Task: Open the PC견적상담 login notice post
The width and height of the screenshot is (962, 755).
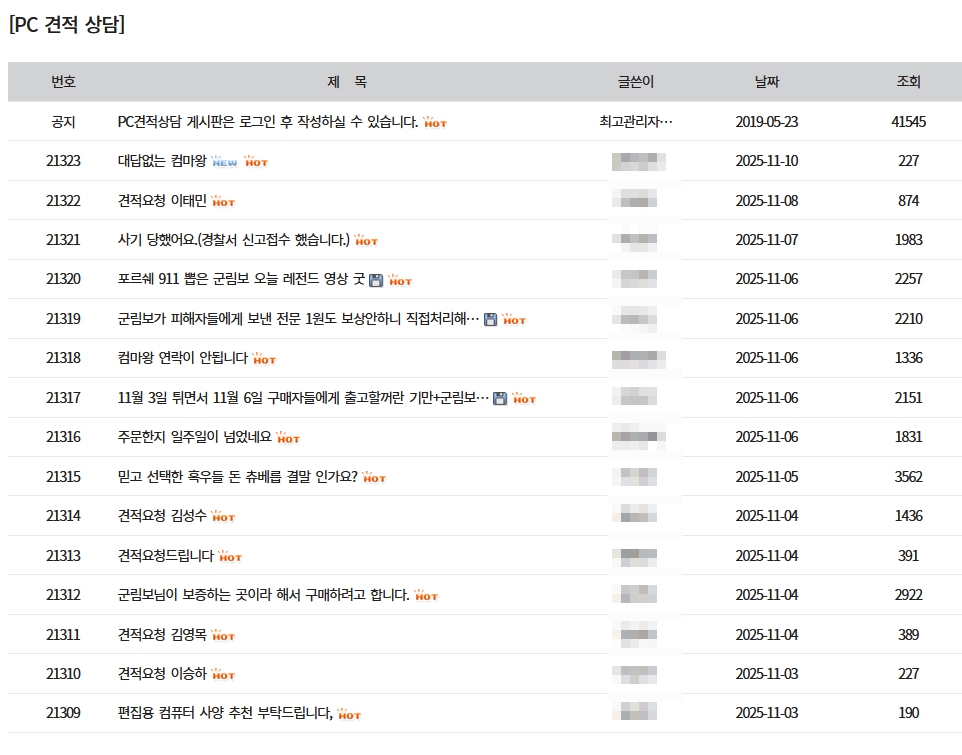Action: [x=267, y=122]
